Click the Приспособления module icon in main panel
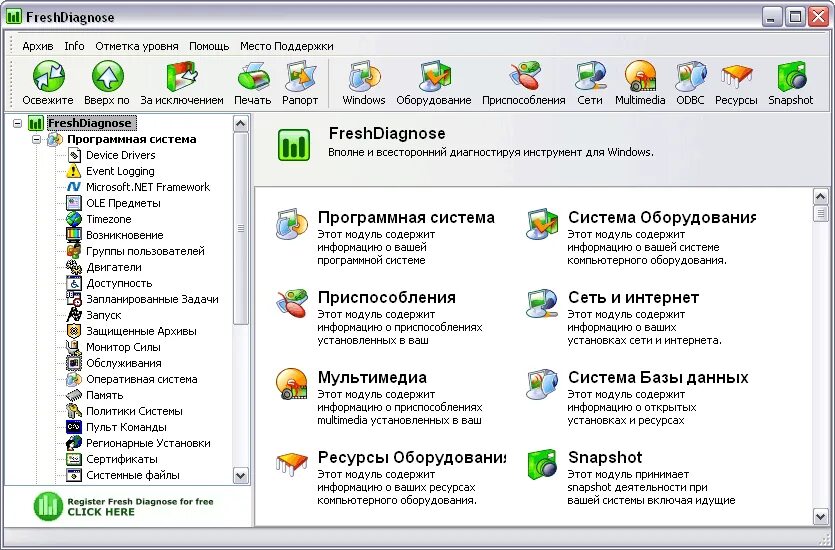The image size is (835, 550). pyautogui.click(x=292, y=303)
